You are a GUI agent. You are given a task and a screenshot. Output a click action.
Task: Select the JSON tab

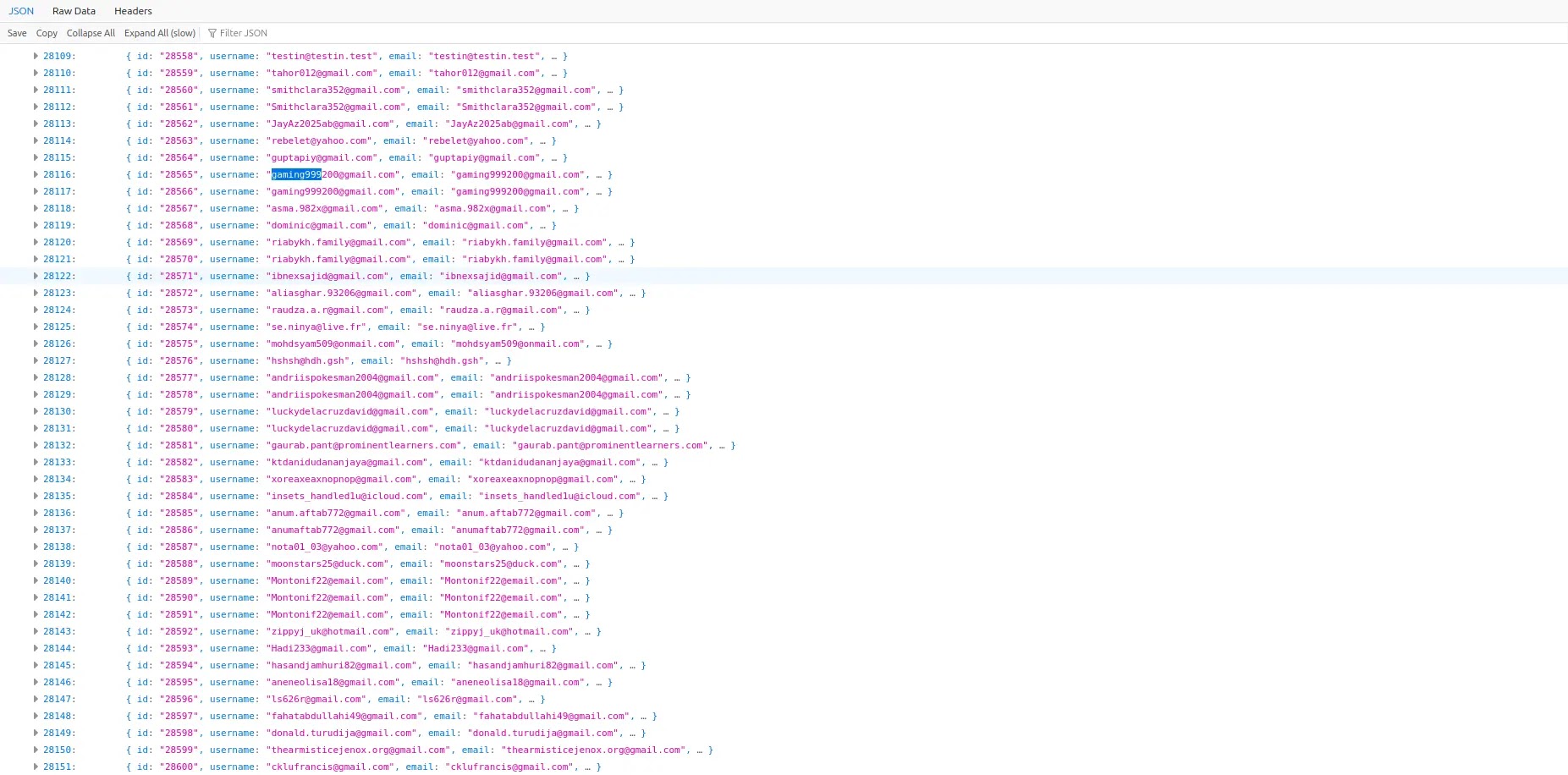[x=20, y=11]
